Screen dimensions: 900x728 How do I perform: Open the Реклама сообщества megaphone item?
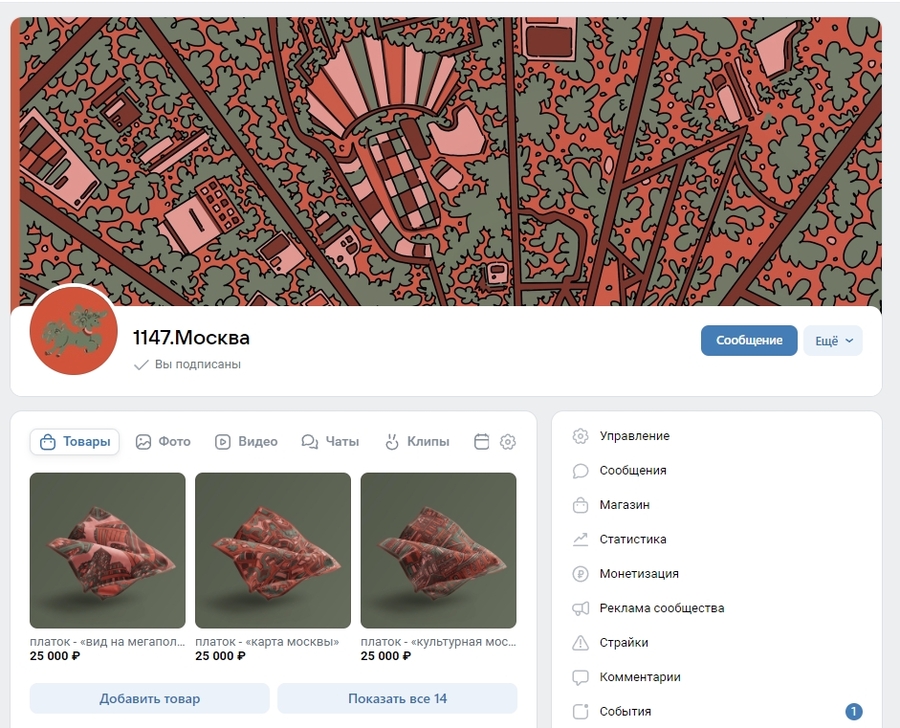tap(661, 608)
